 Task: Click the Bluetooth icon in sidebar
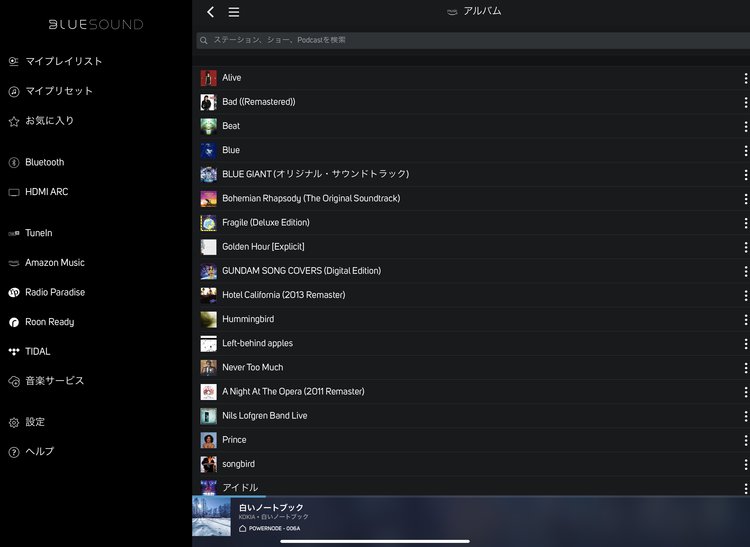14,162
